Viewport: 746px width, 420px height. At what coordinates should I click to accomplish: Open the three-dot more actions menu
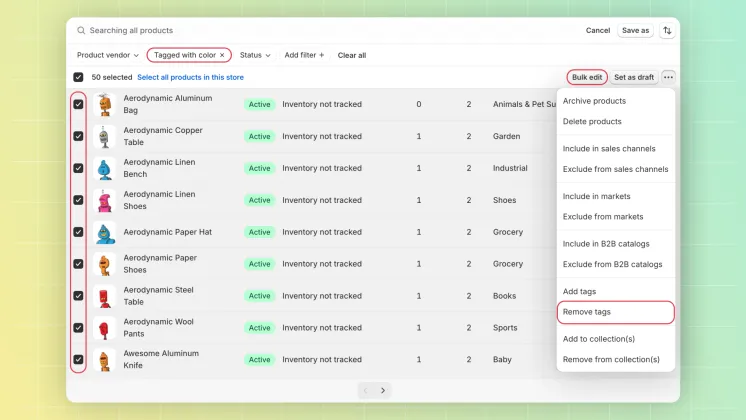coord(668,77)
